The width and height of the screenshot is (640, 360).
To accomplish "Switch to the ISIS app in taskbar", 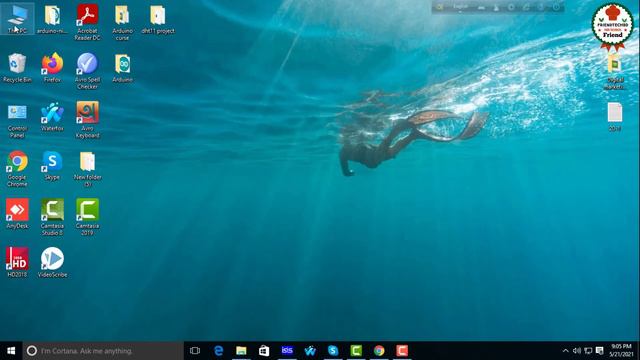I will [287, 351].
